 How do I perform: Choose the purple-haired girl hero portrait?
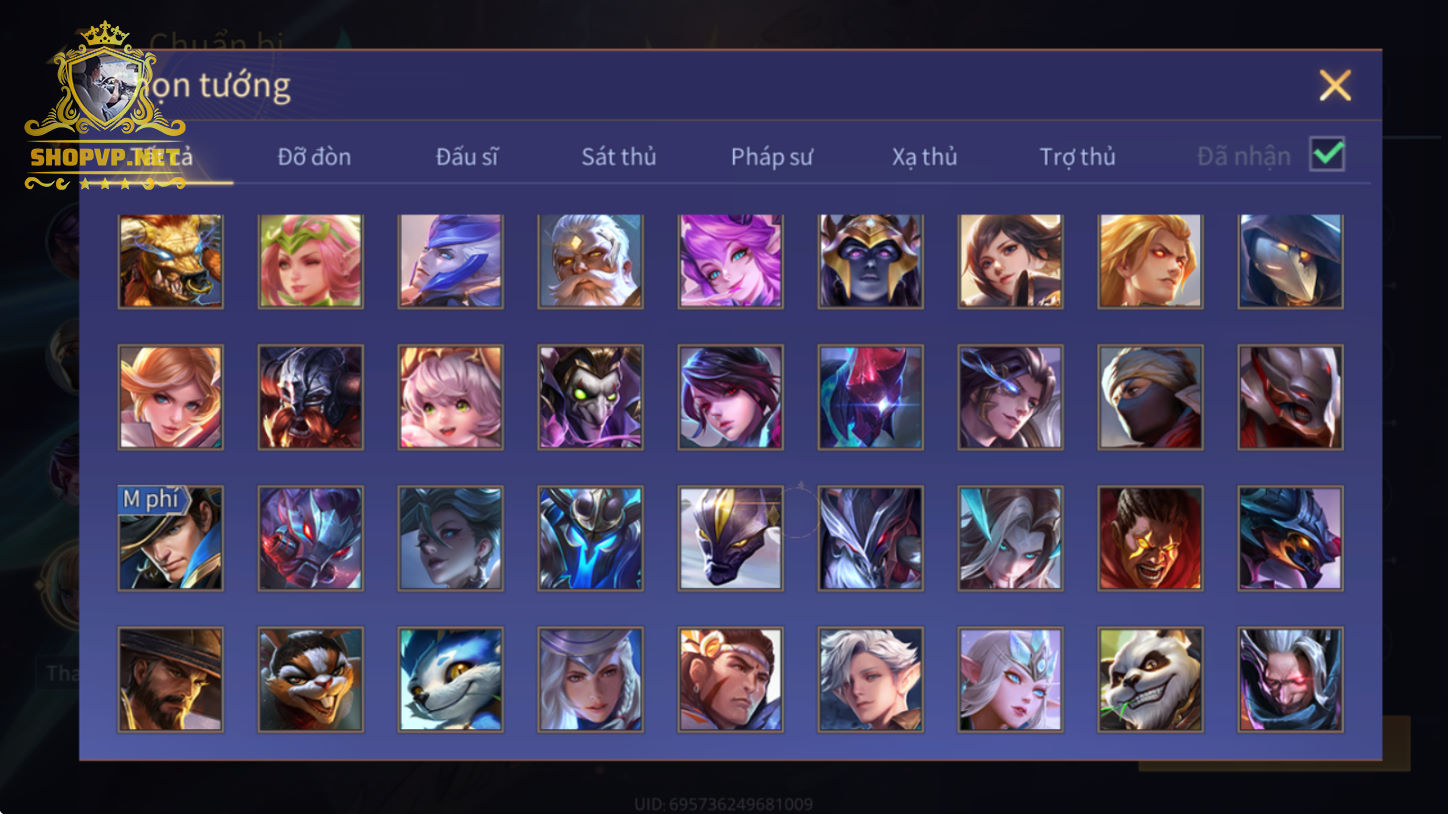730,261
